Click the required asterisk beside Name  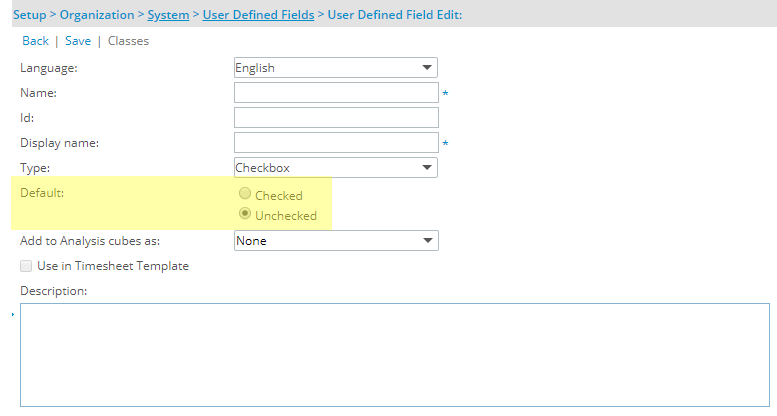(x=445, y=93)
